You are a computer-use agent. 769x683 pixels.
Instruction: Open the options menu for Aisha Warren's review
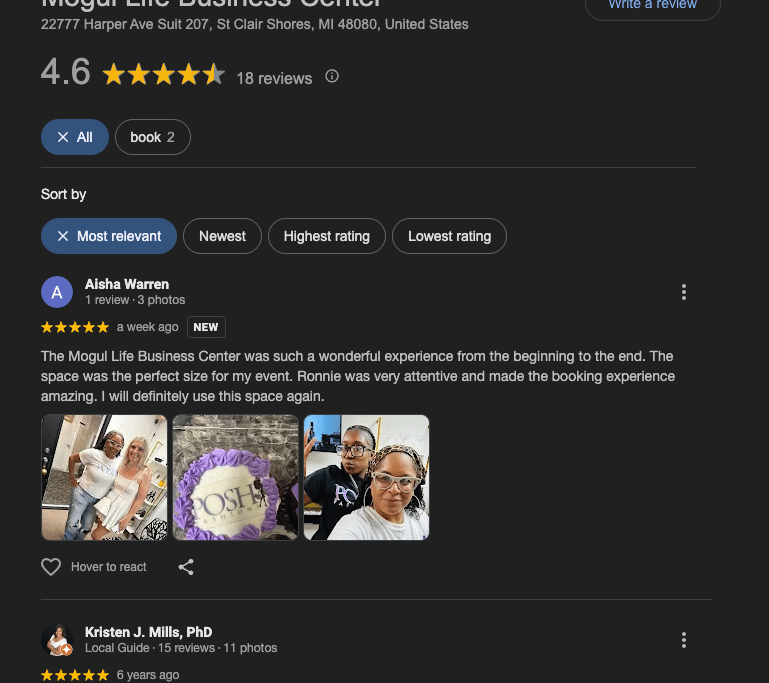[x=684, y=292]
